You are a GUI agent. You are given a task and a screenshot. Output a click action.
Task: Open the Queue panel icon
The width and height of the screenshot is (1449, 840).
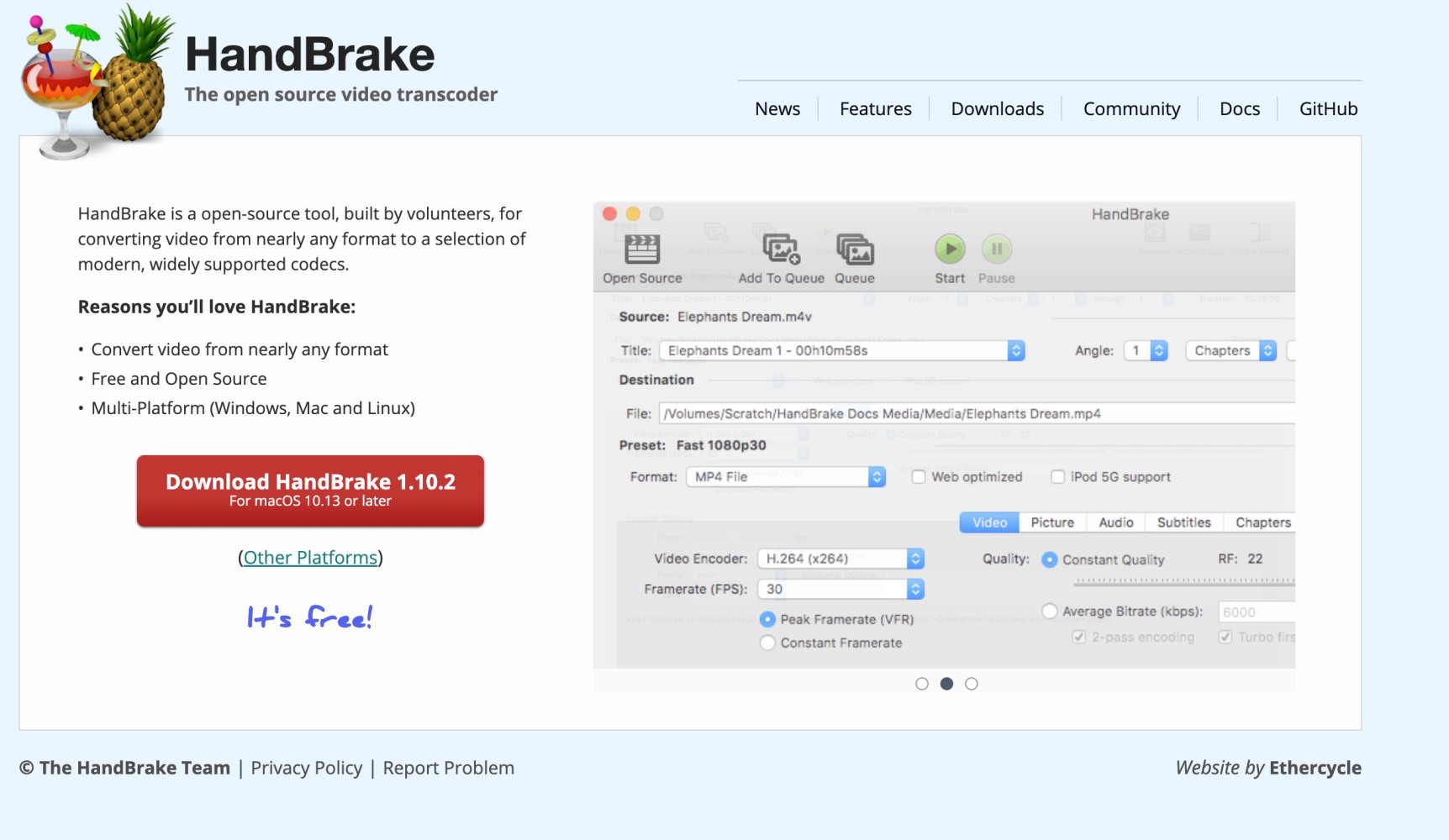coord(853,249)
